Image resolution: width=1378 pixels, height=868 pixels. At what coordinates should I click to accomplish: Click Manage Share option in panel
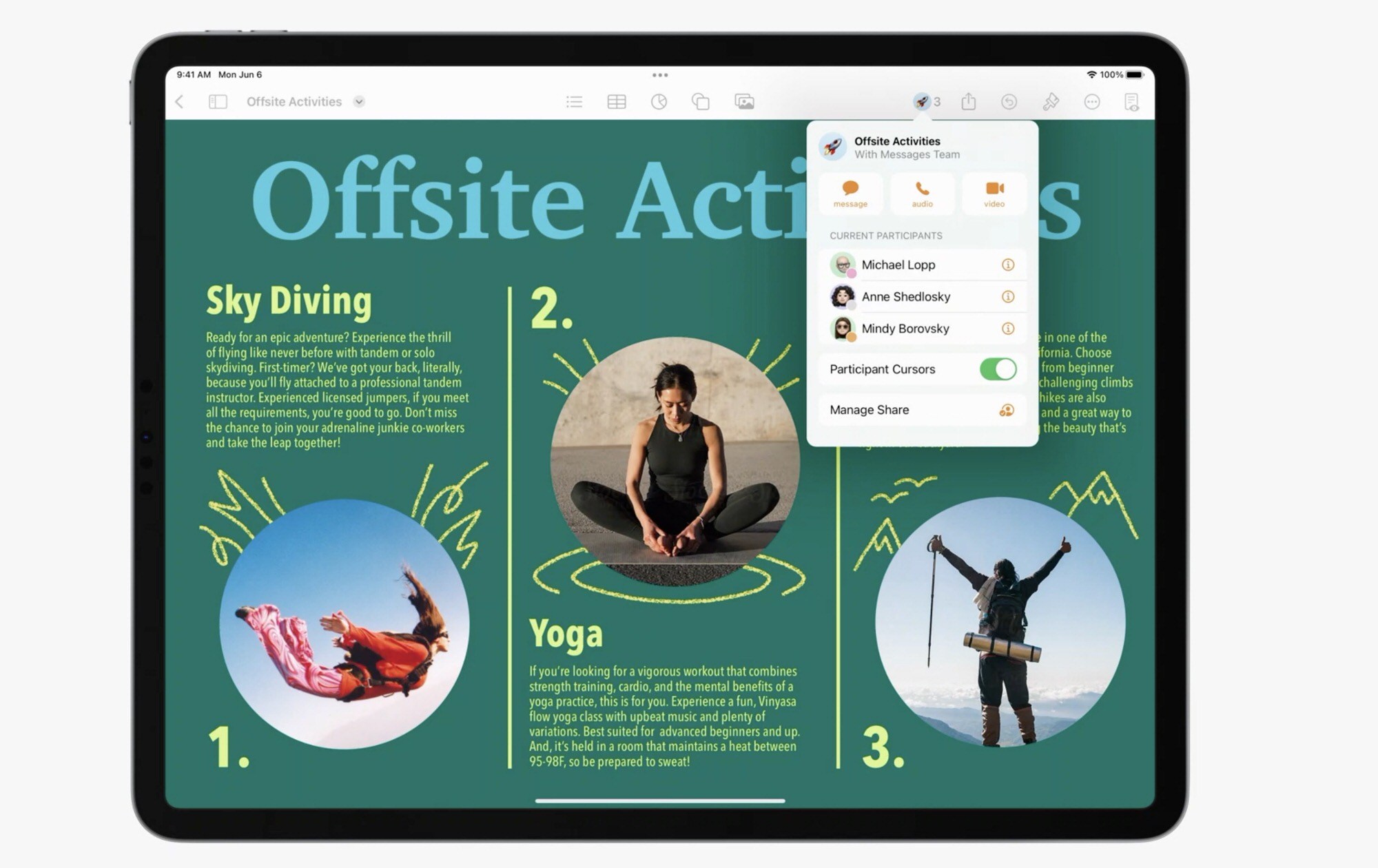coord(920,409)
